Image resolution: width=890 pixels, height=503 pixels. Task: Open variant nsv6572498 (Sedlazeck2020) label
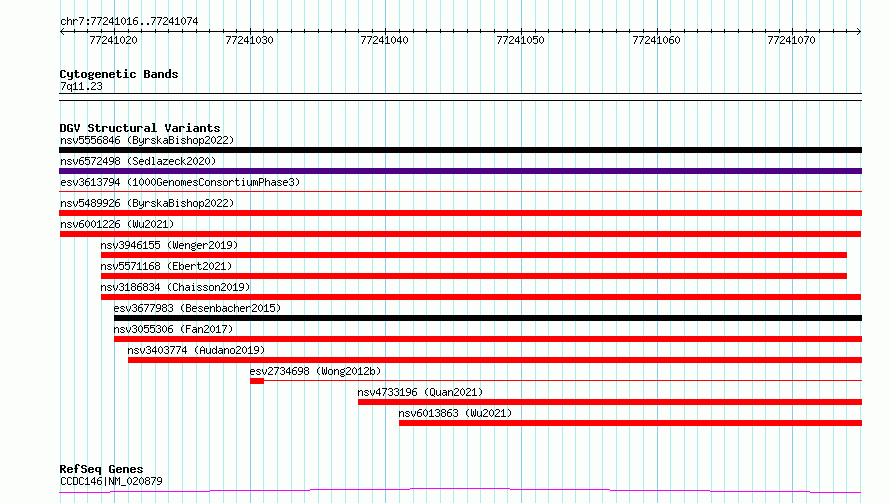coord(138,161)
